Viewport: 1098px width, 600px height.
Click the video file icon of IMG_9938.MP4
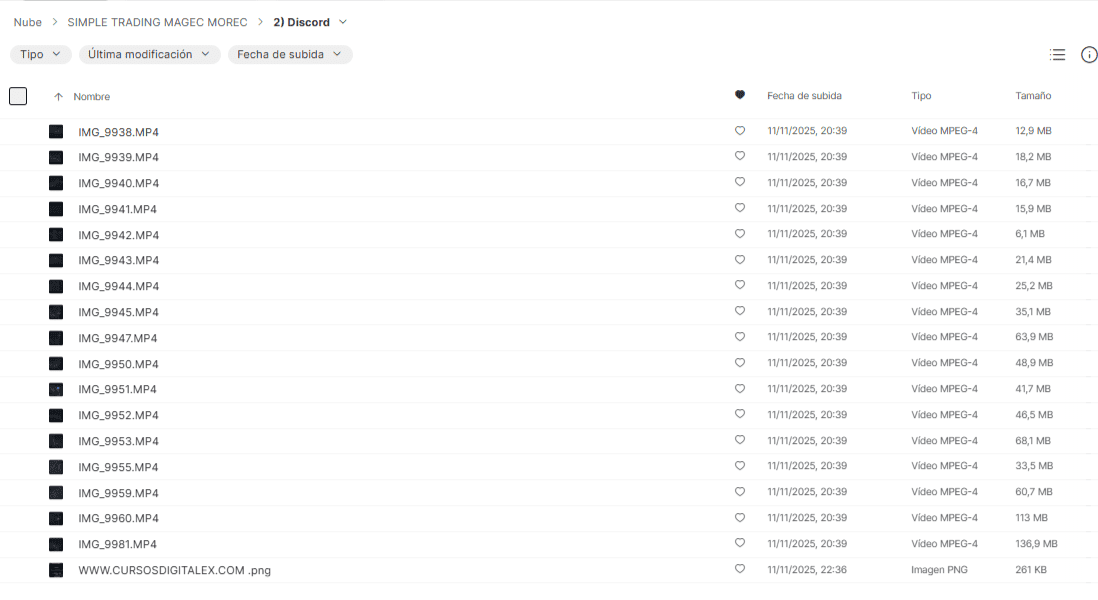pyautogui.click(x=56, y=132)
